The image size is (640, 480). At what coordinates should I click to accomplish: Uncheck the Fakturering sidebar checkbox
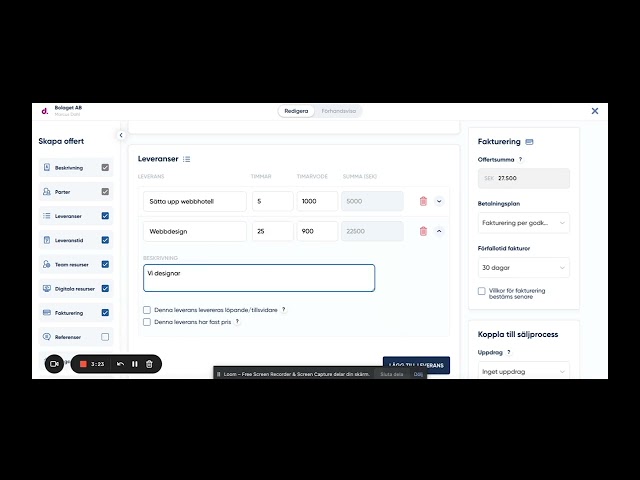point(105,313)
